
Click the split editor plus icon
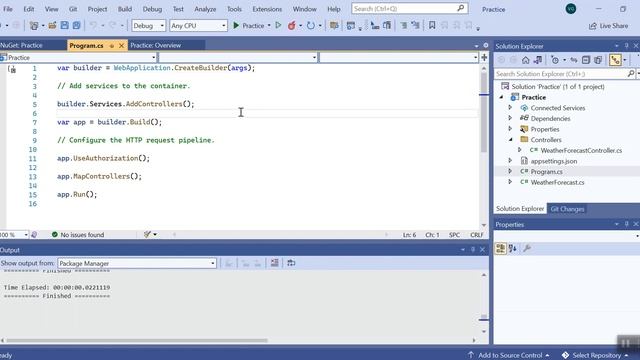coord(484,58)
